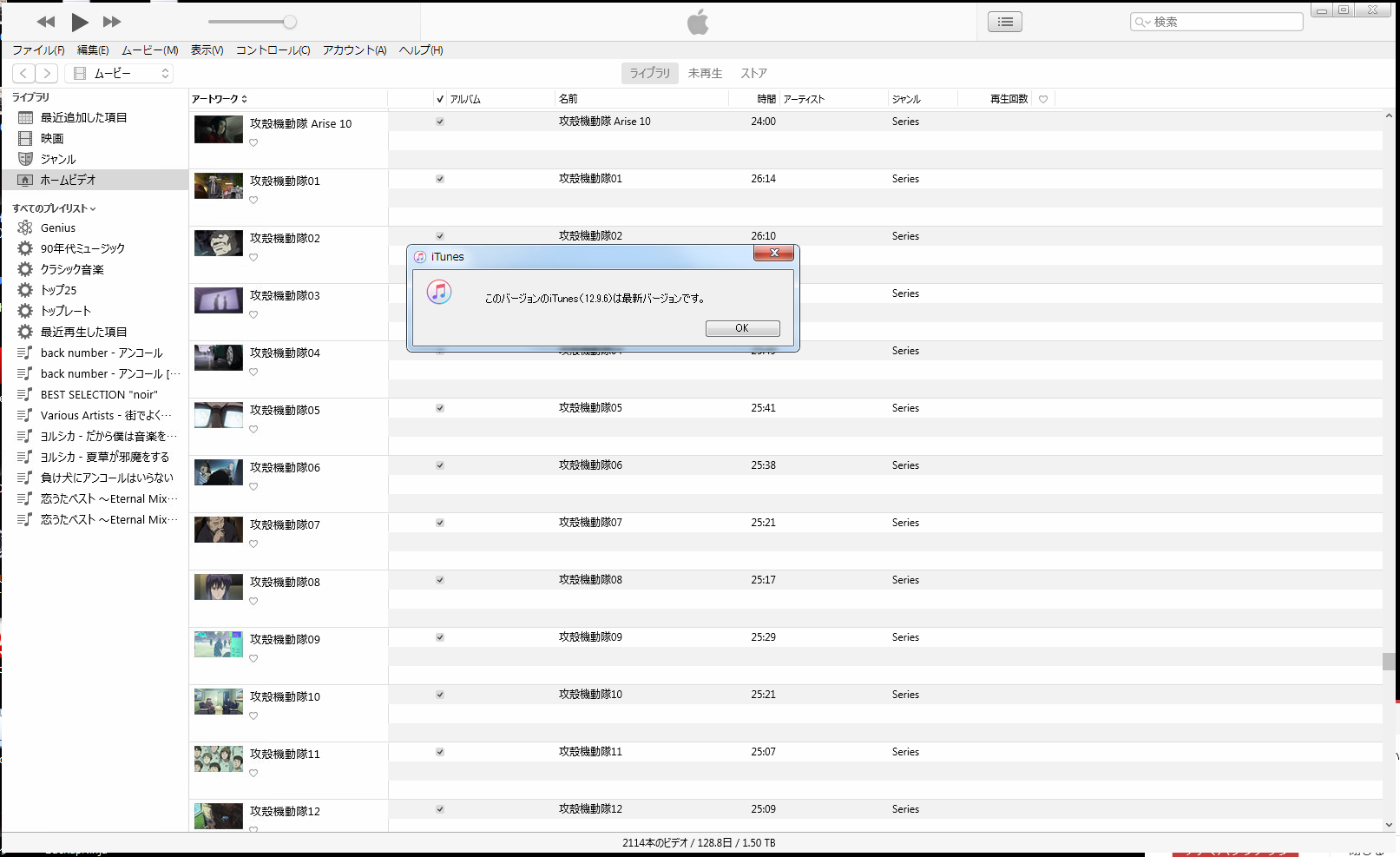
Task: Select ホームビデオ in the library sidebar
Action: (x=95, y=180)
